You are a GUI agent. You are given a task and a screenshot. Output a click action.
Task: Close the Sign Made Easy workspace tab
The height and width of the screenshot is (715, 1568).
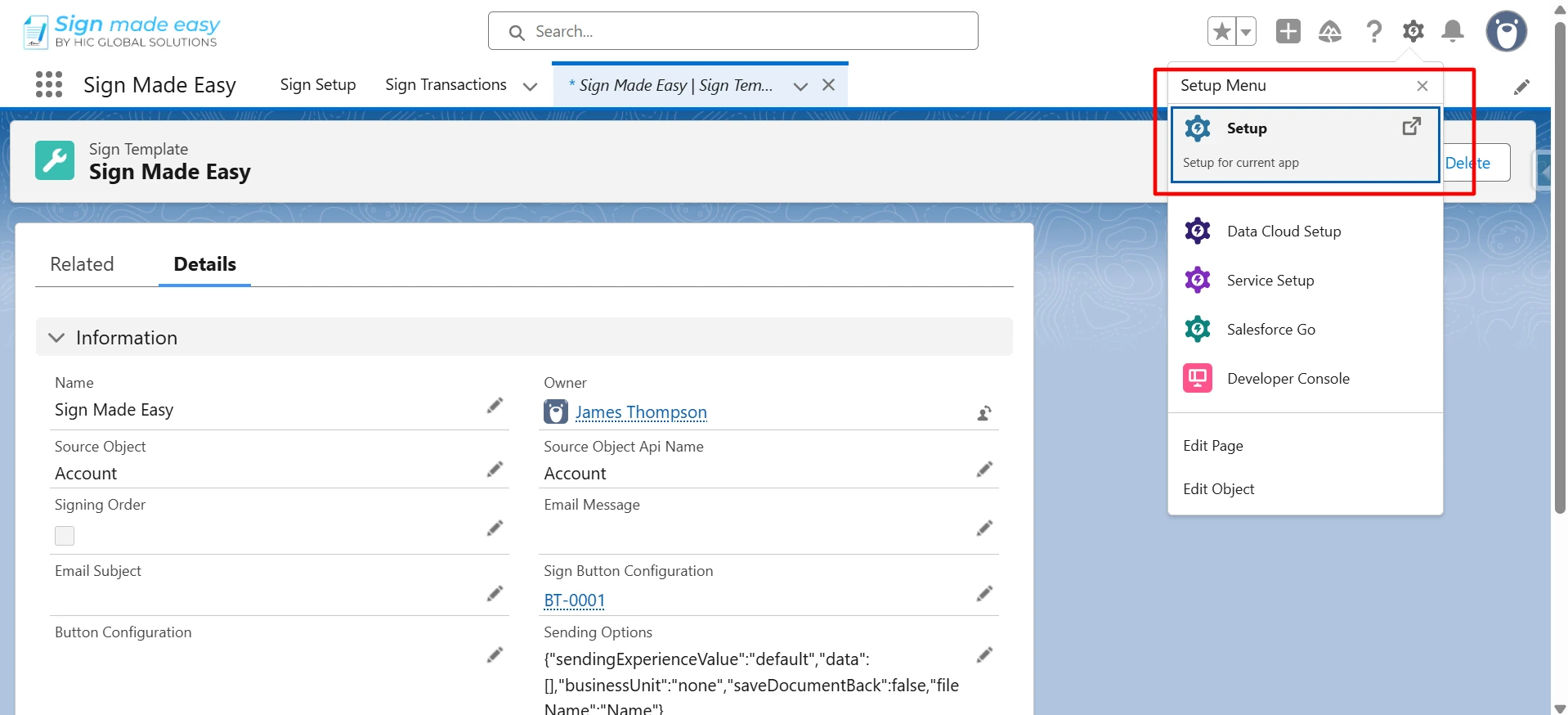pos(829,85)
